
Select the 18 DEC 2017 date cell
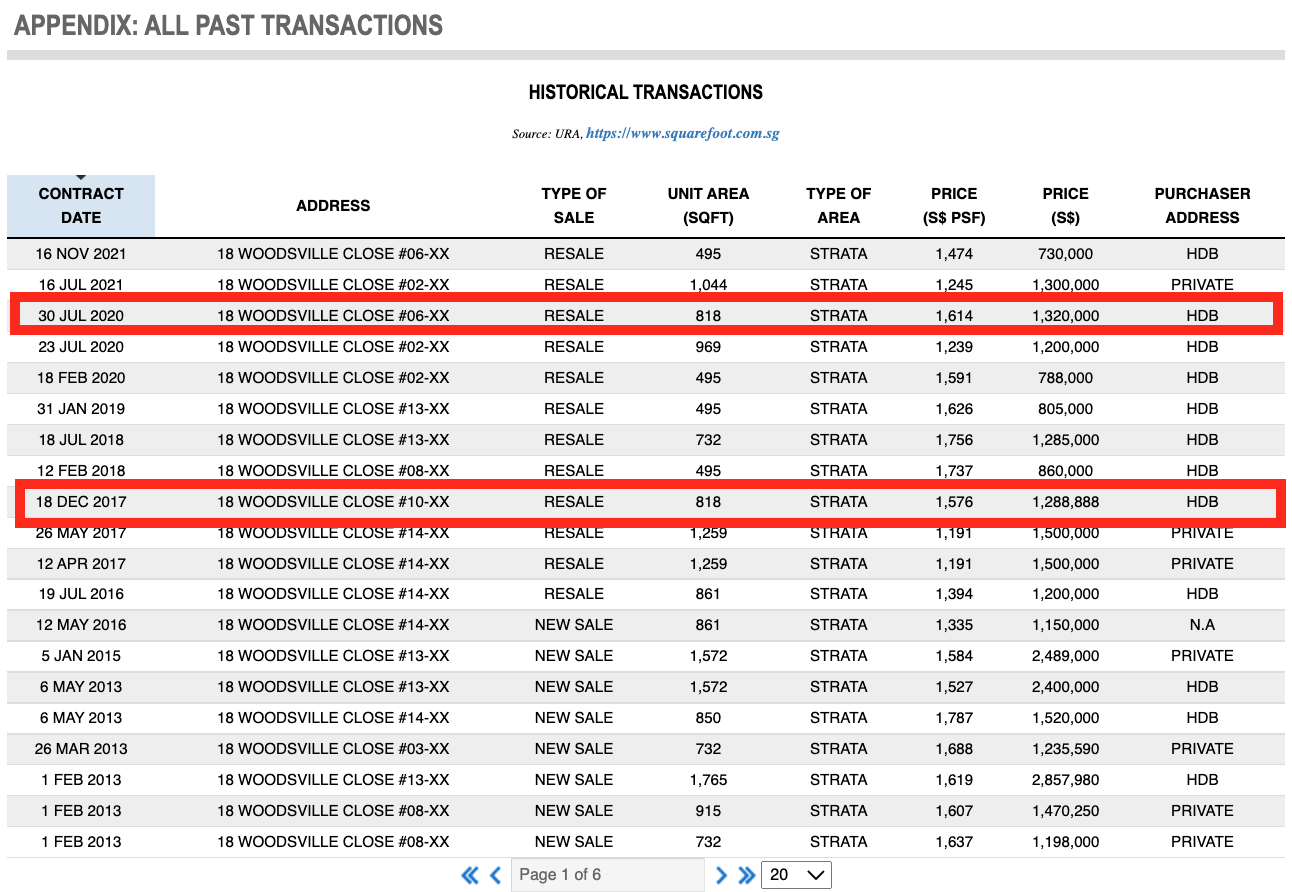click(x=81, y=502)
